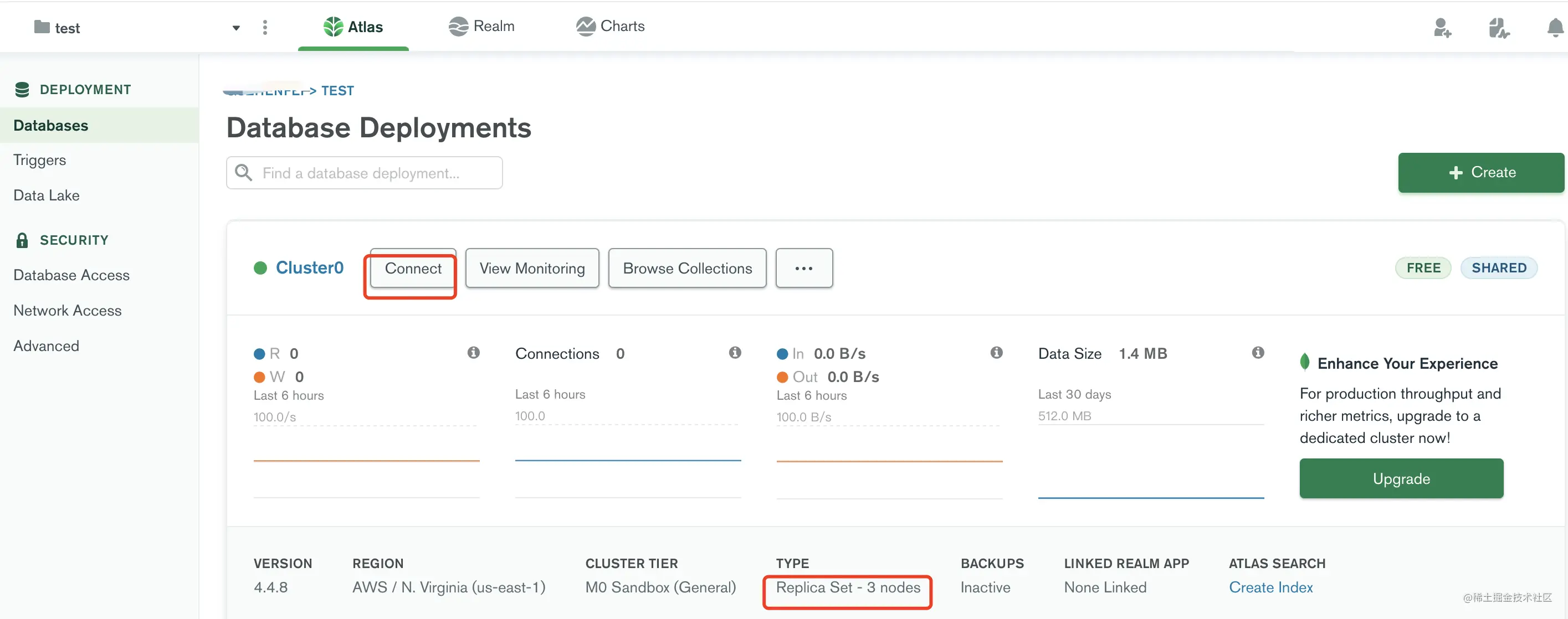Open Advanced security settings

46,345
